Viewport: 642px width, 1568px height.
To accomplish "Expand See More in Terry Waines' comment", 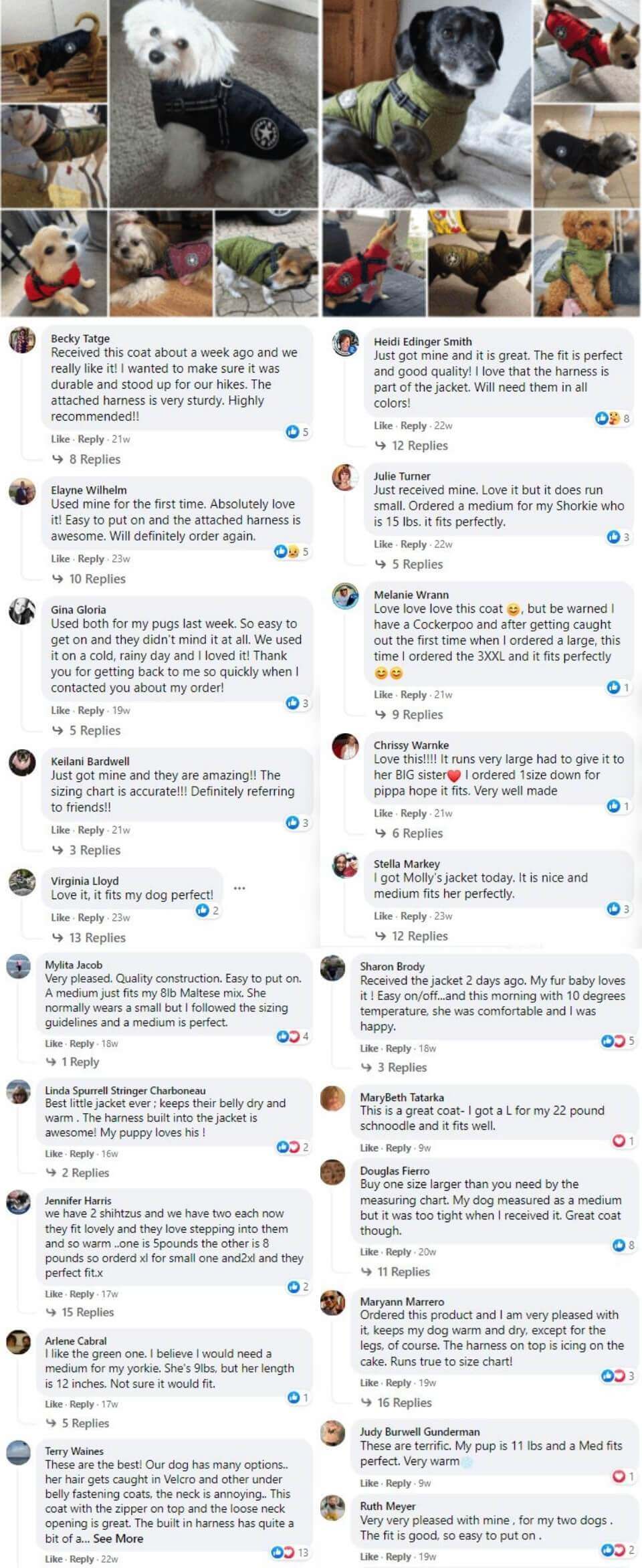I will coord(118,1539).
